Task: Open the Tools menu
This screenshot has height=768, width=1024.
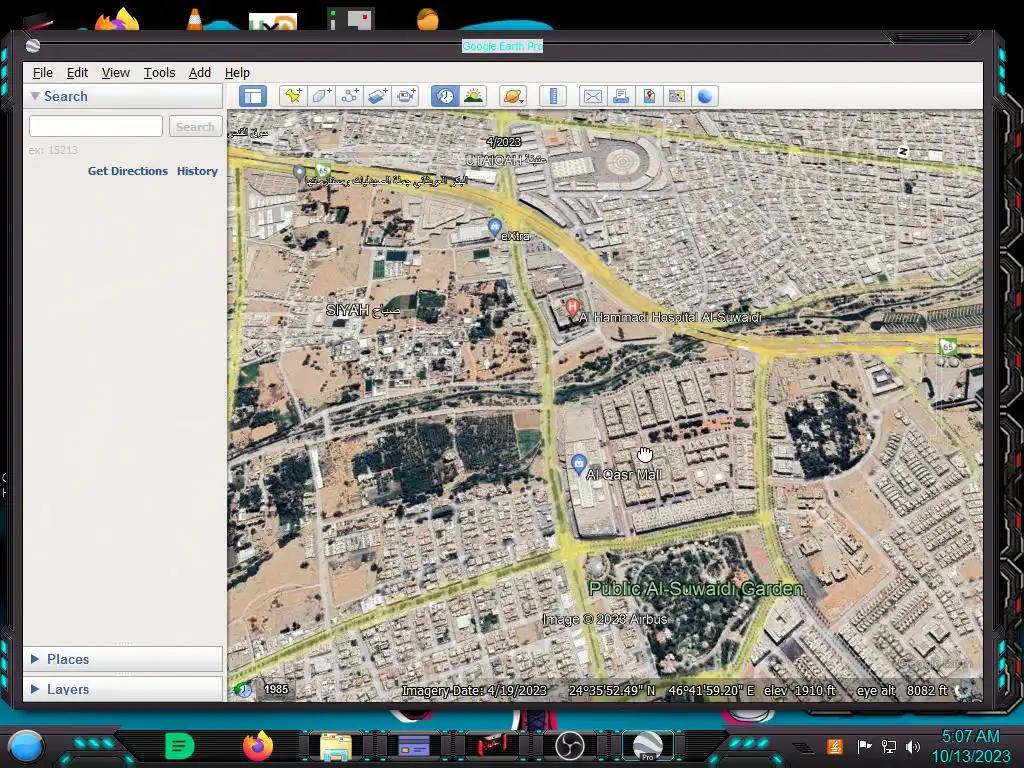Action: point(159,72)
